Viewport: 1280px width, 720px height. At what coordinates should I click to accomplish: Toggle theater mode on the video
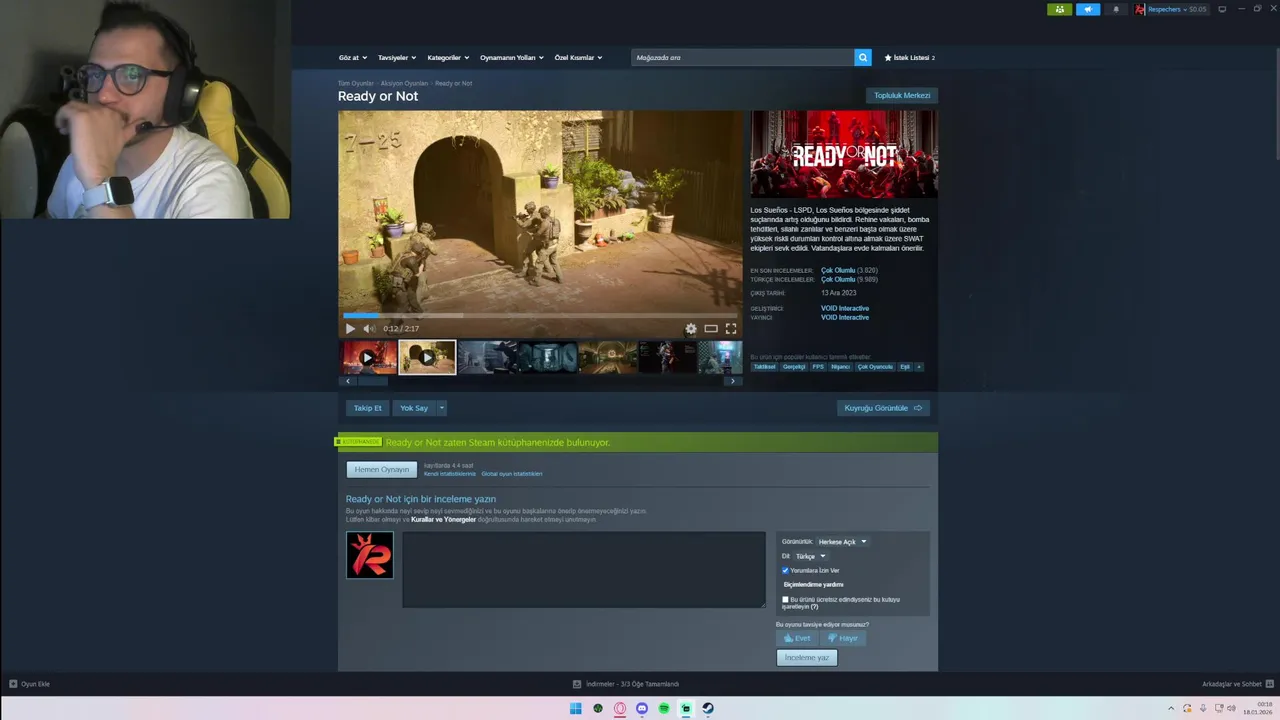(711, 328)
